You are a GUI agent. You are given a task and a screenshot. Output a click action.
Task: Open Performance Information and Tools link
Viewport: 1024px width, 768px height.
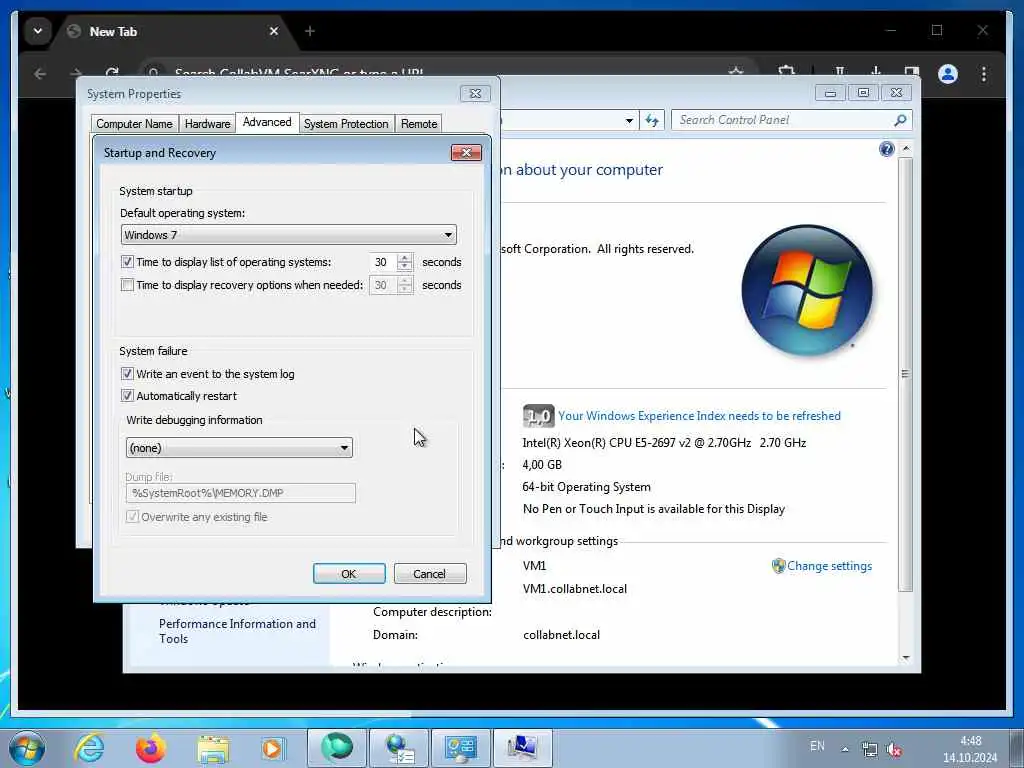pos(238,631)
